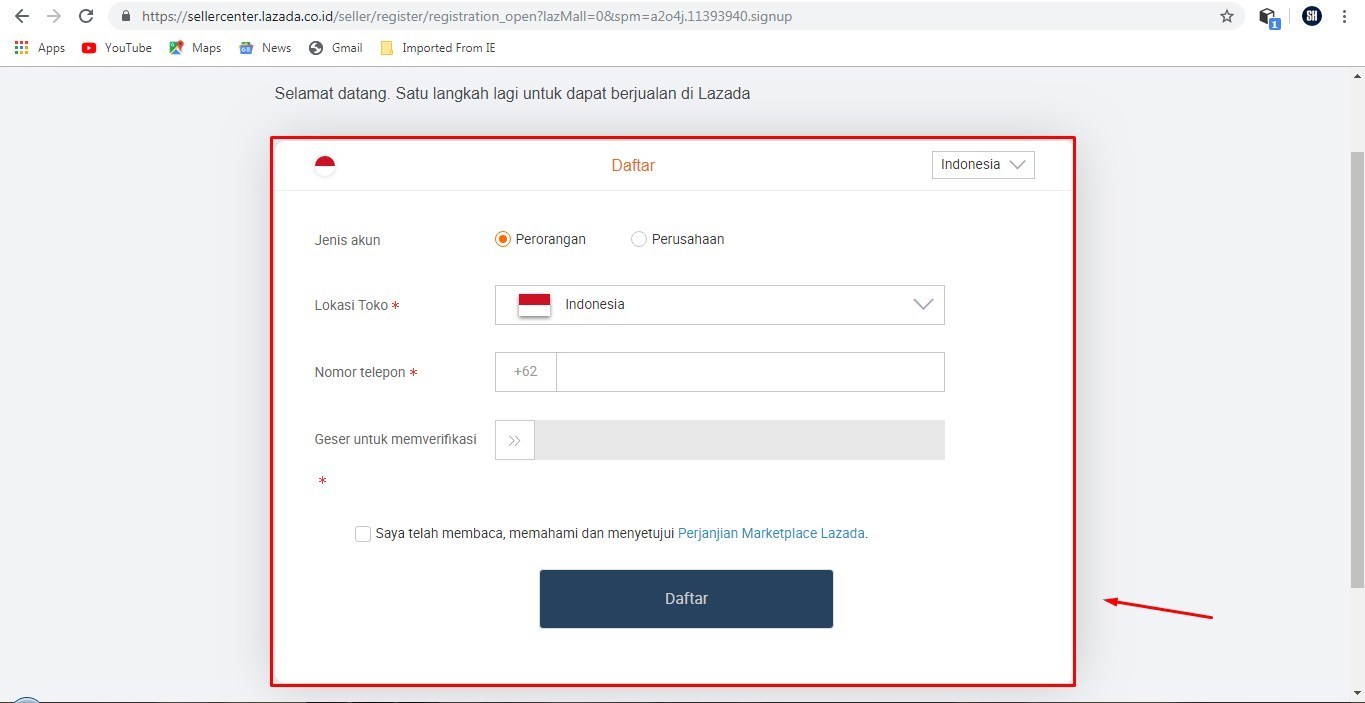The image size is (1365, 703).
Task: Click the browser forward arrow
Action: coord(54,16)
